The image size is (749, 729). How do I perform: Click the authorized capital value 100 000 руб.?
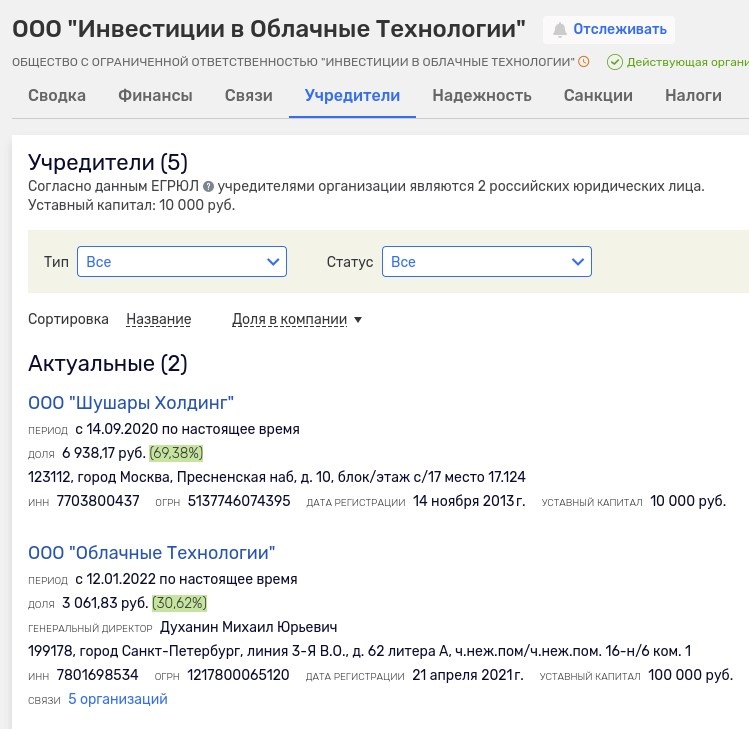690,675
